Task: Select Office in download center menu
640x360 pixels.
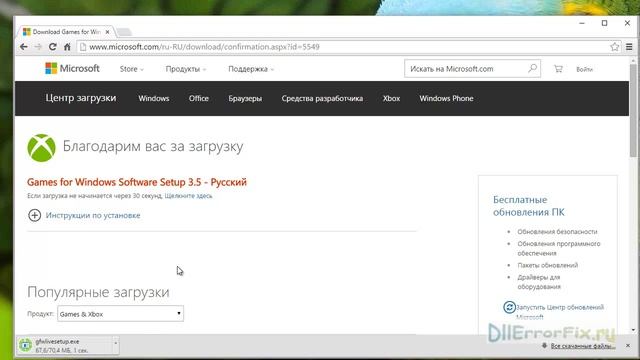Action: (199, 98)
